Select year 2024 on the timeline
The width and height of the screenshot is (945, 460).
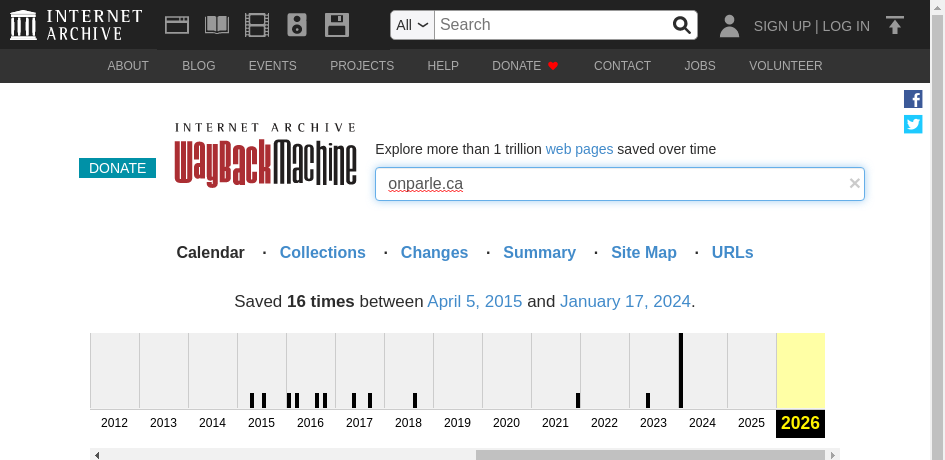click(x=702, y=423)
